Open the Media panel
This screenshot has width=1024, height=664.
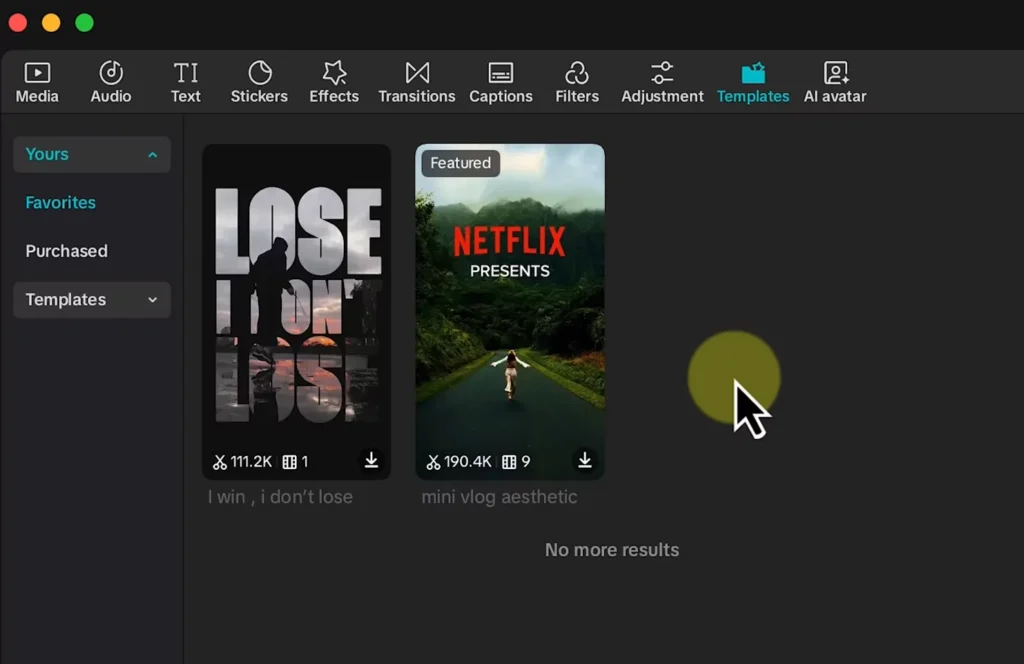point(37,82)
